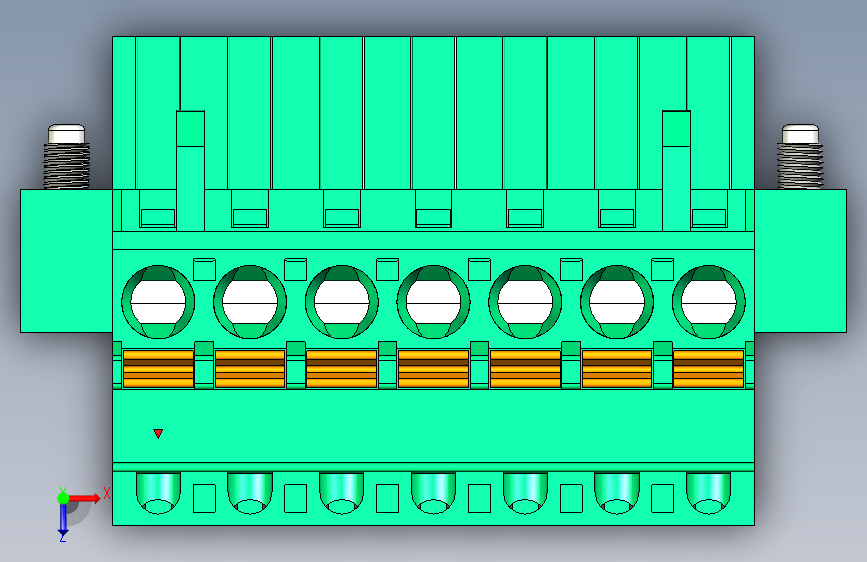This screenshot has height=562, width=867.
Task: Click the green origin ball of the triad
Action: 63,498
